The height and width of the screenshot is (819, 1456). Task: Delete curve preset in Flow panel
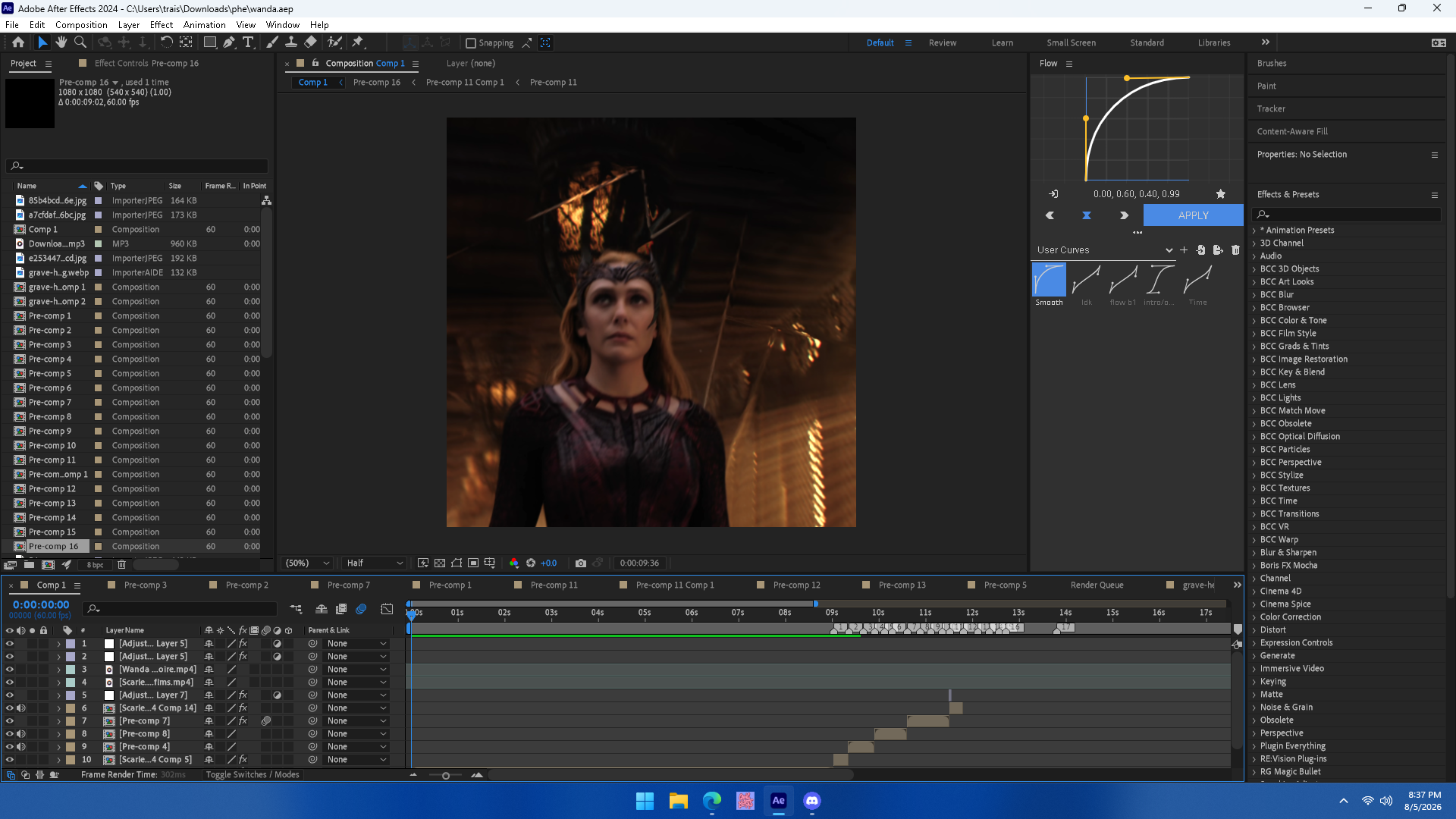point(1235,249)
